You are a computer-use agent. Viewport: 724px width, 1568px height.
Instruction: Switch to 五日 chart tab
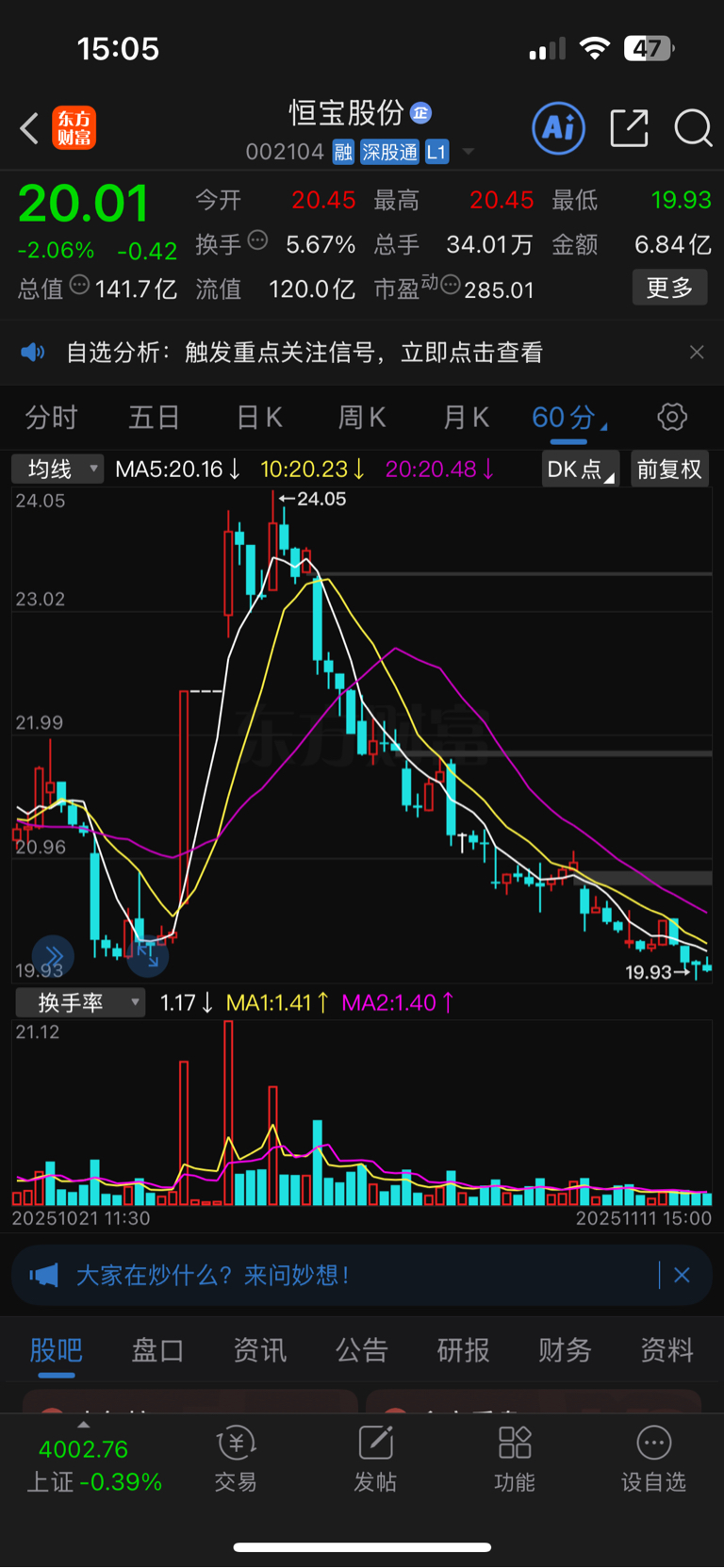(x=154, y=417)
